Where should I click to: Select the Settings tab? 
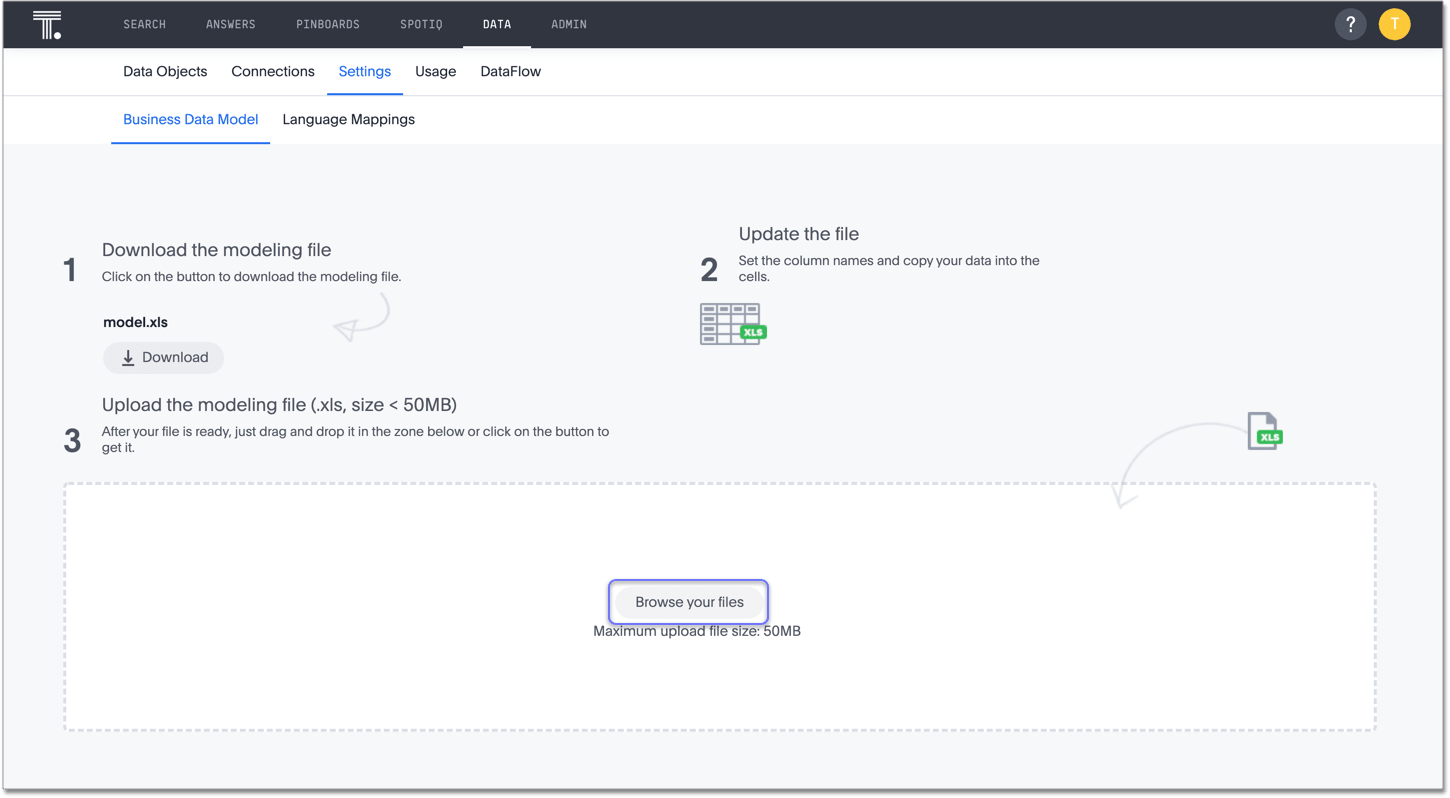(x=365, y=72)
